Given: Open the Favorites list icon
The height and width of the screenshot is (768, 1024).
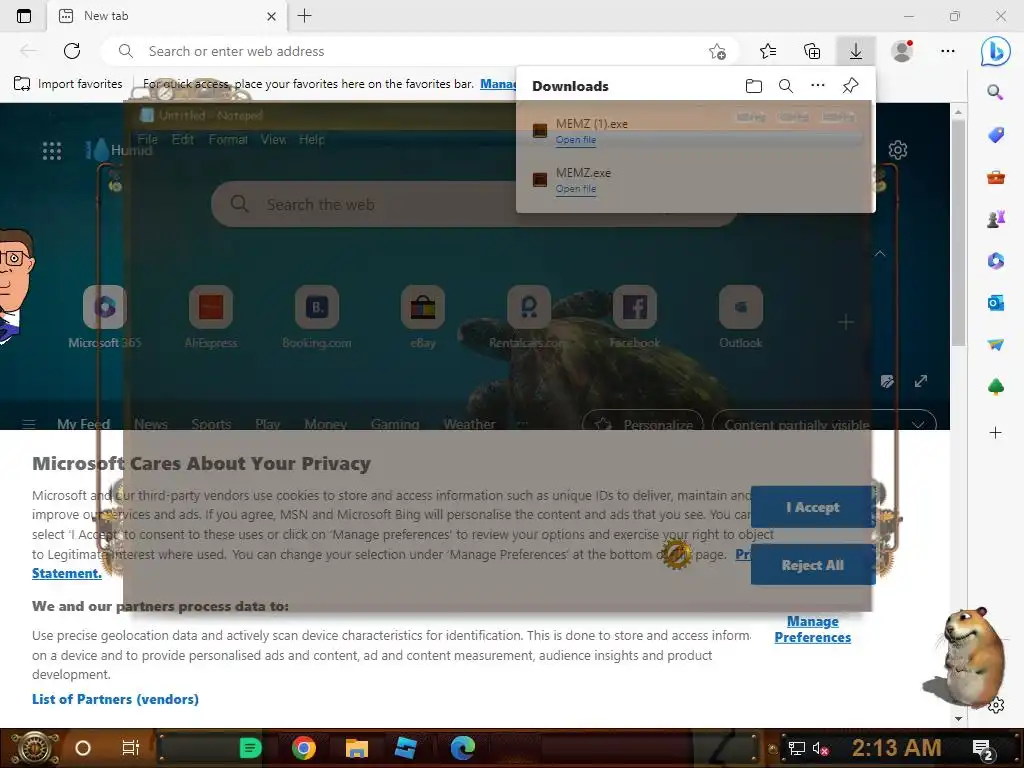Looking at the screenshot, I should [768, 51].
